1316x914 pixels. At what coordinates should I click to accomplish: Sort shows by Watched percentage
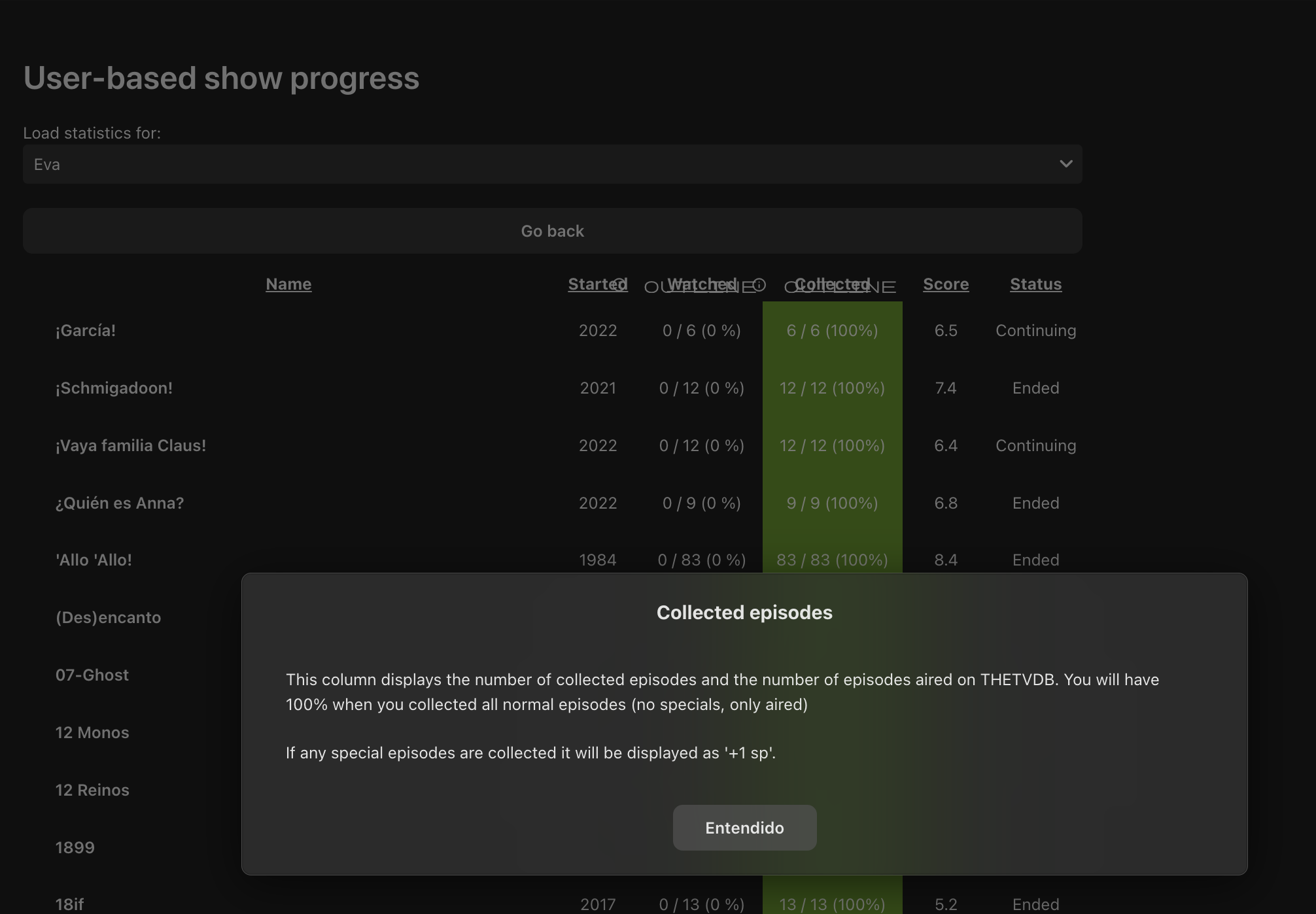tap(697, 284)
